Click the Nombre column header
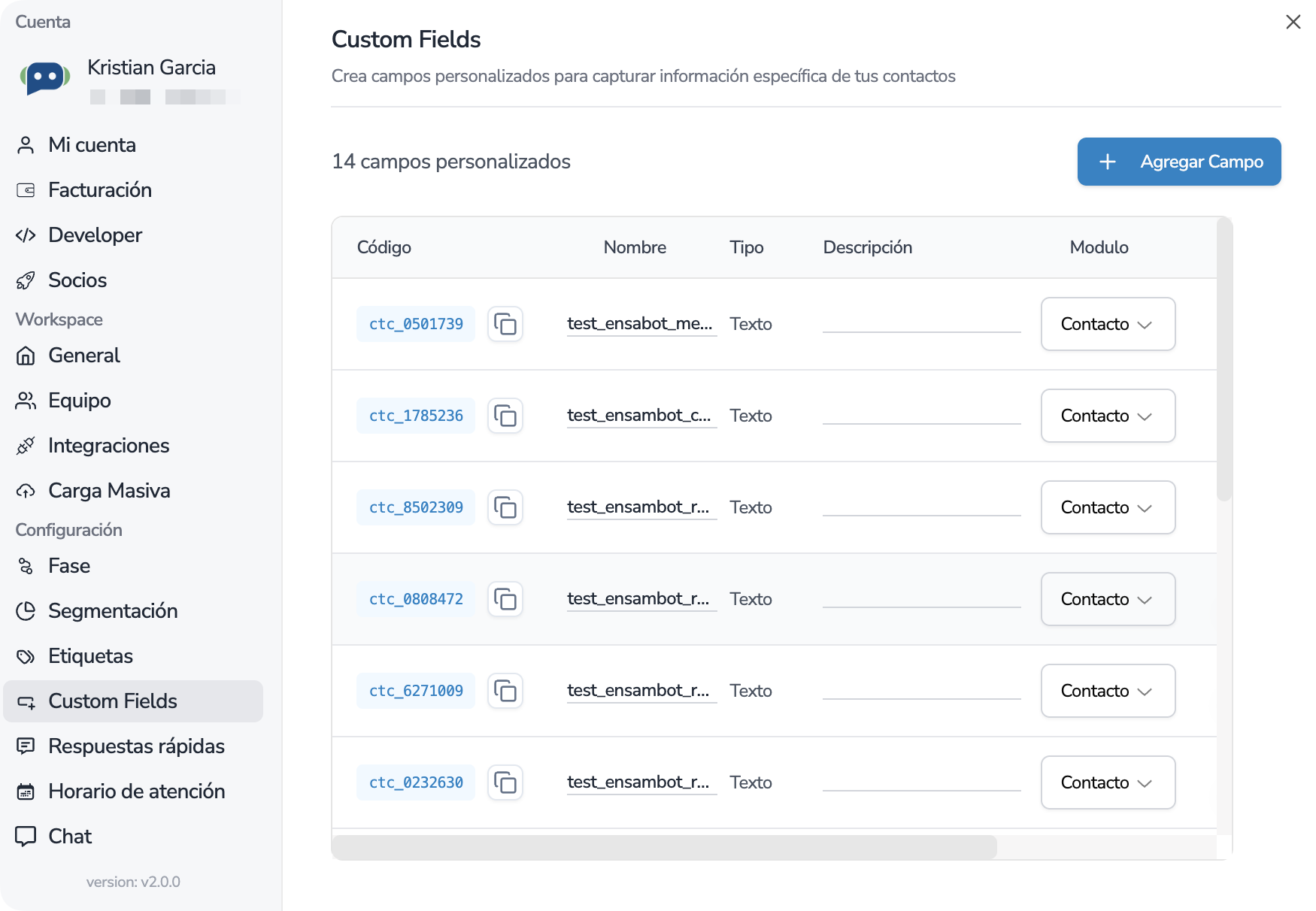 pos(635,247)
